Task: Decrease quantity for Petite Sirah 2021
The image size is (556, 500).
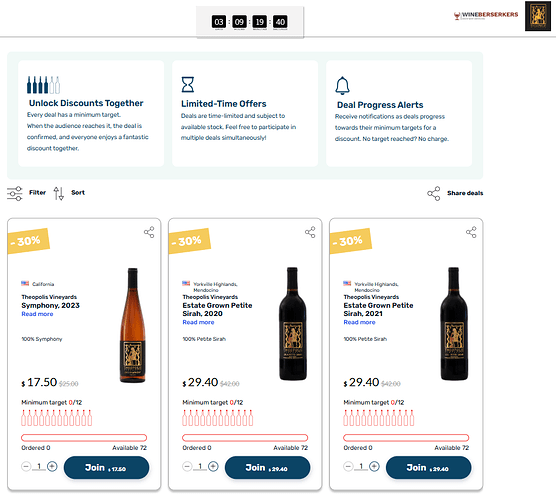Action: tap(348, 466)
